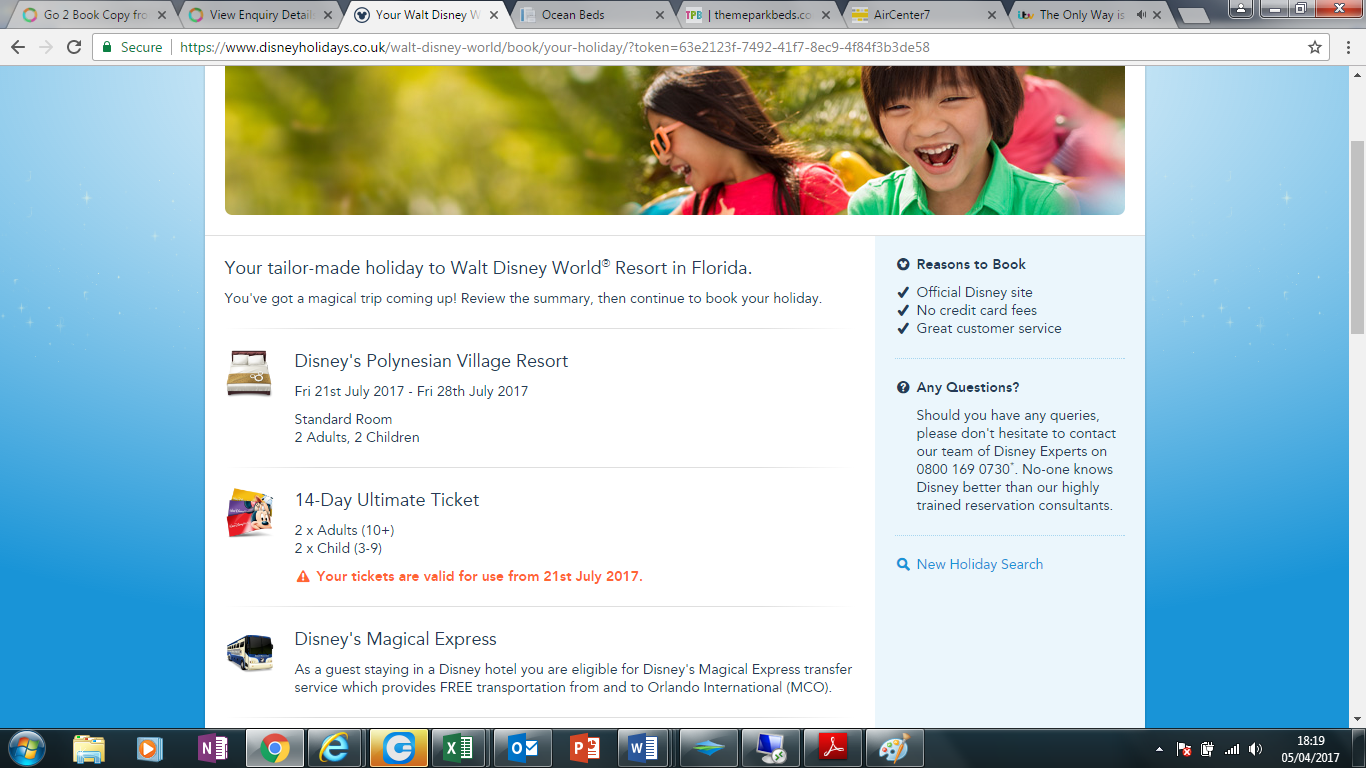Go back to the previous page
The image size is (1366, 768).
click(18, 47)
